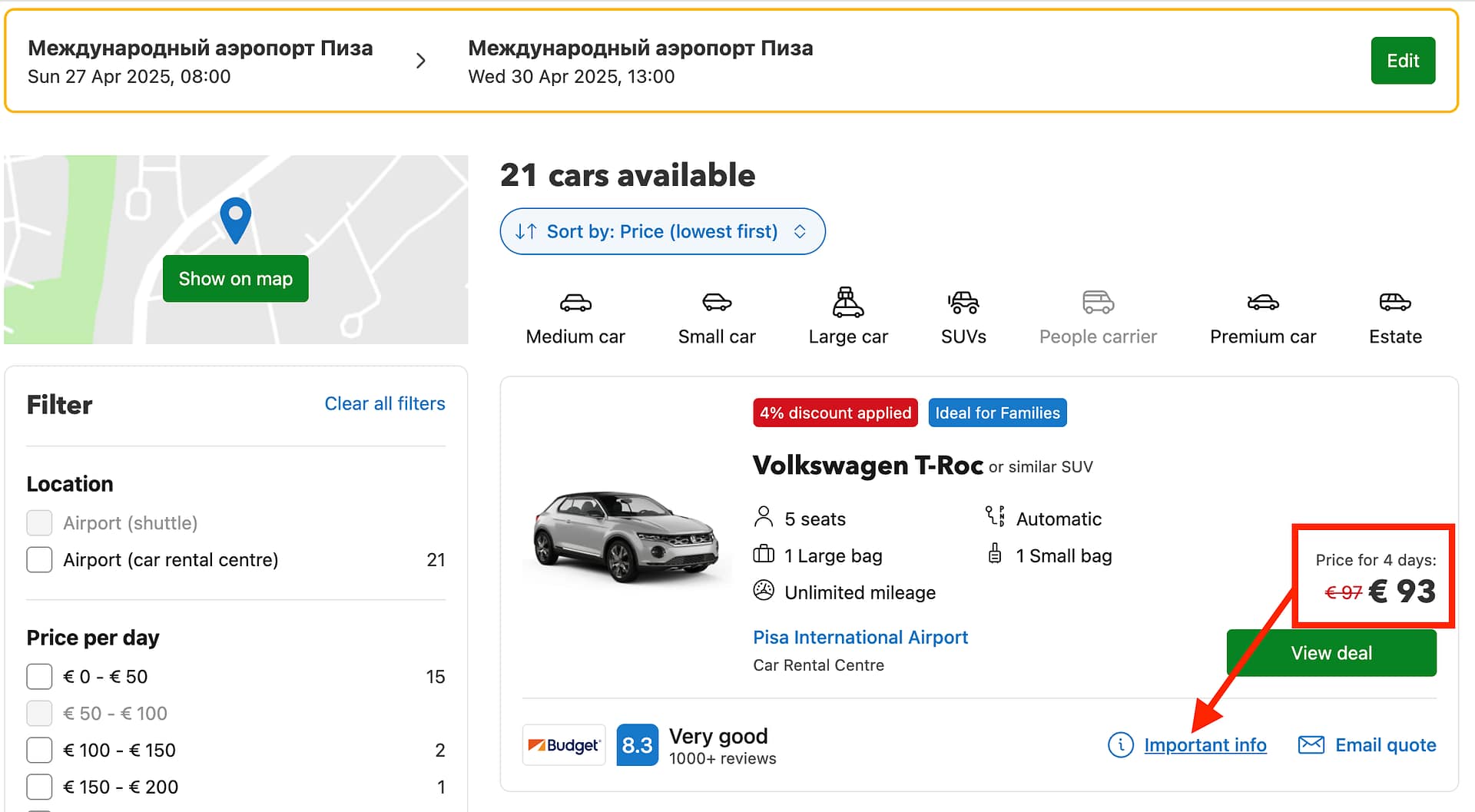The image size is (1475, 812).
Task: Tick the € 100 - € 150 checkbox
Action: click(40, 750)
